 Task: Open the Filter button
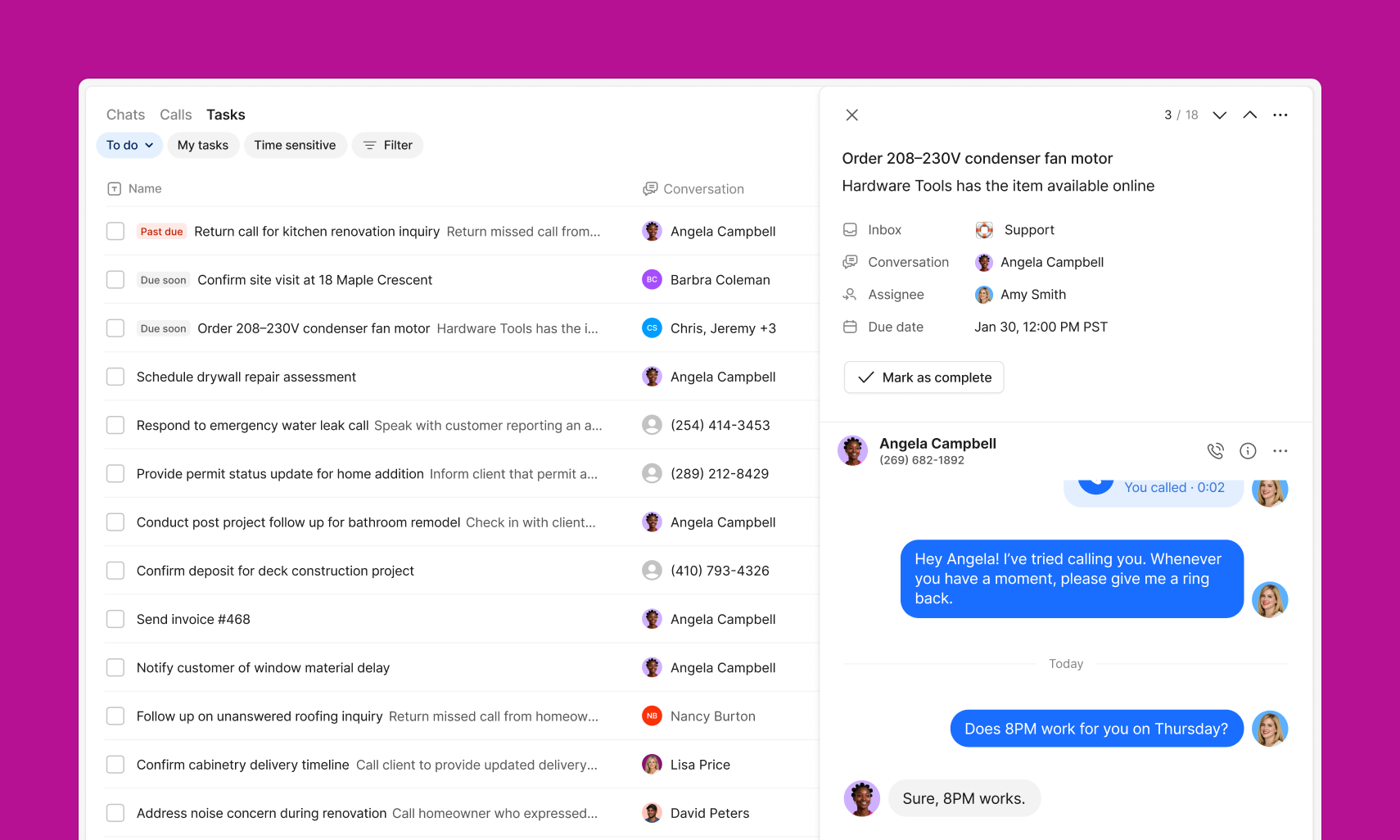pos(387,145)
